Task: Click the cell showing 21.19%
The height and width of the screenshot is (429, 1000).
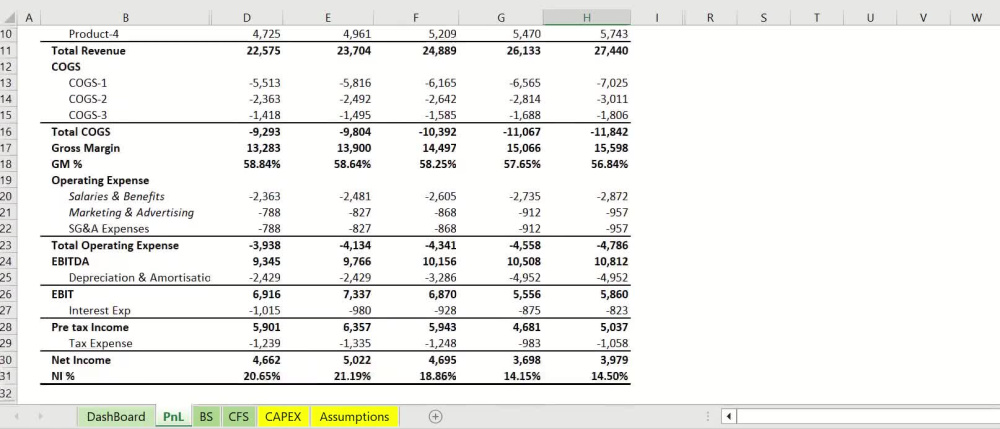Action: (328, 376)
